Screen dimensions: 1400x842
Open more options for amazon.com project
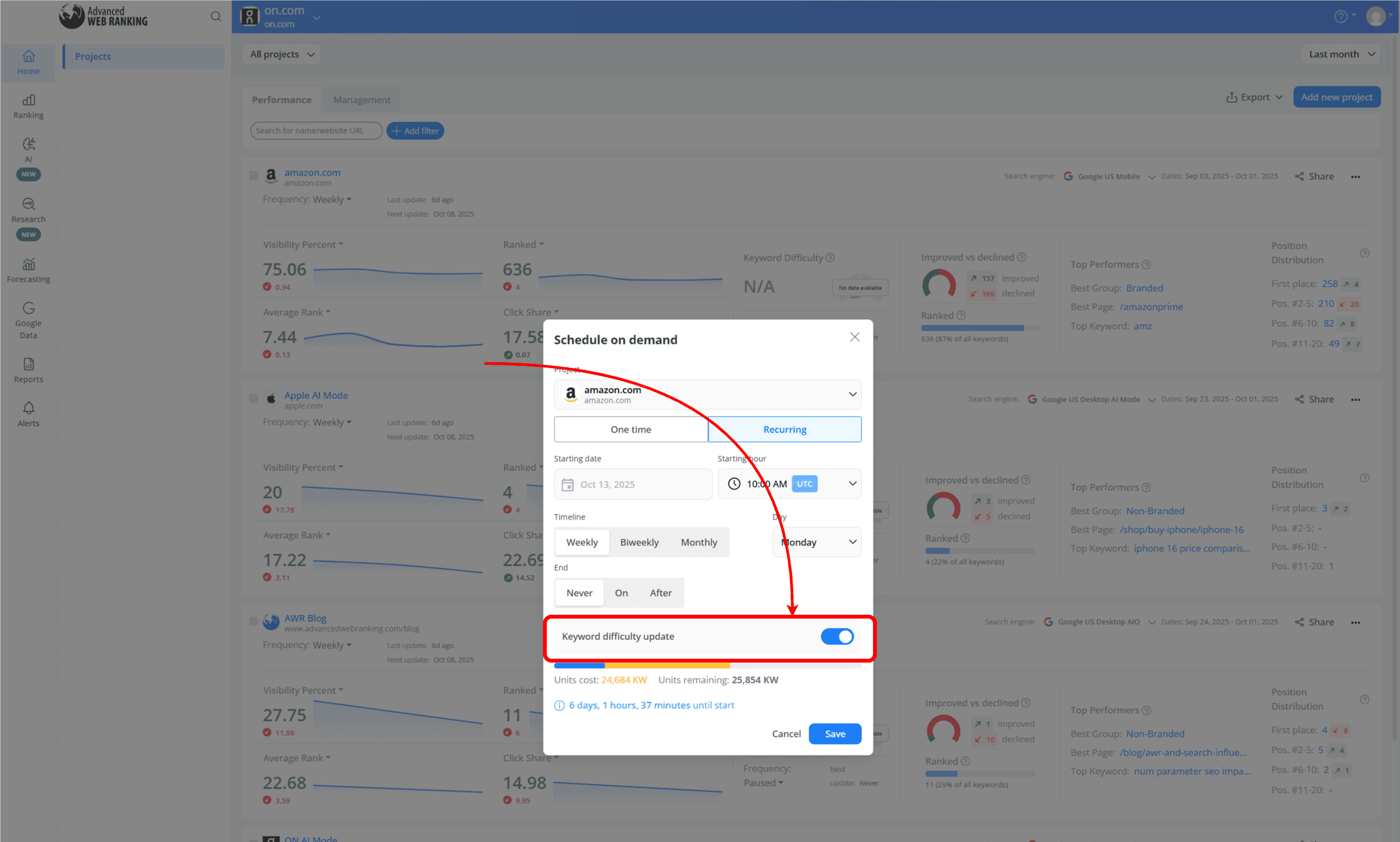(x=1355, y=177)
